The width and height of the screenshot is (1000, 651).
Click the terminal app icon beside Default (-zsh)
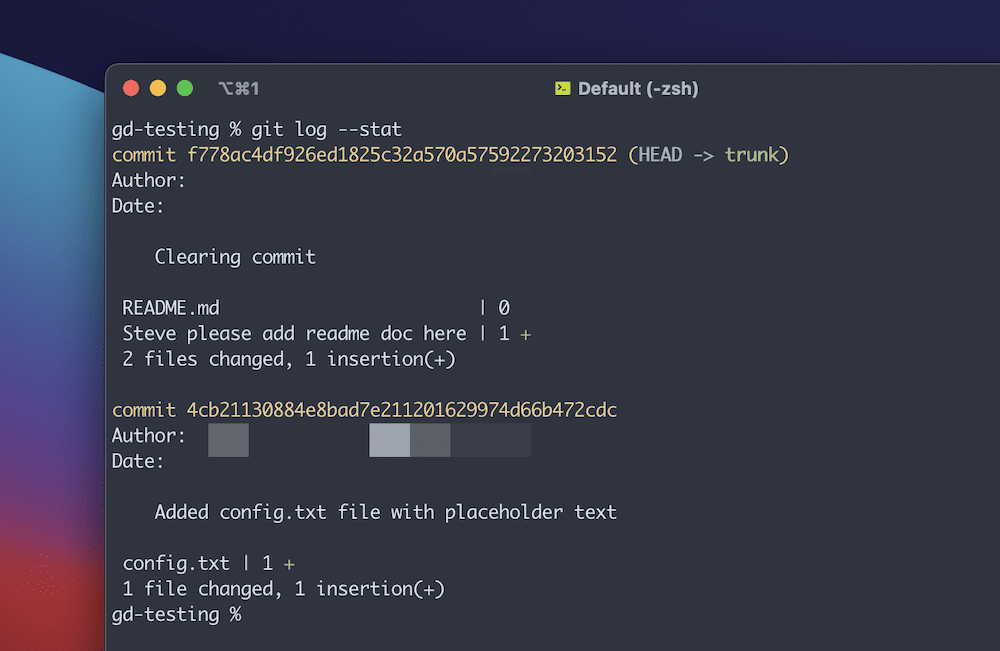click(x=562, y=88)
